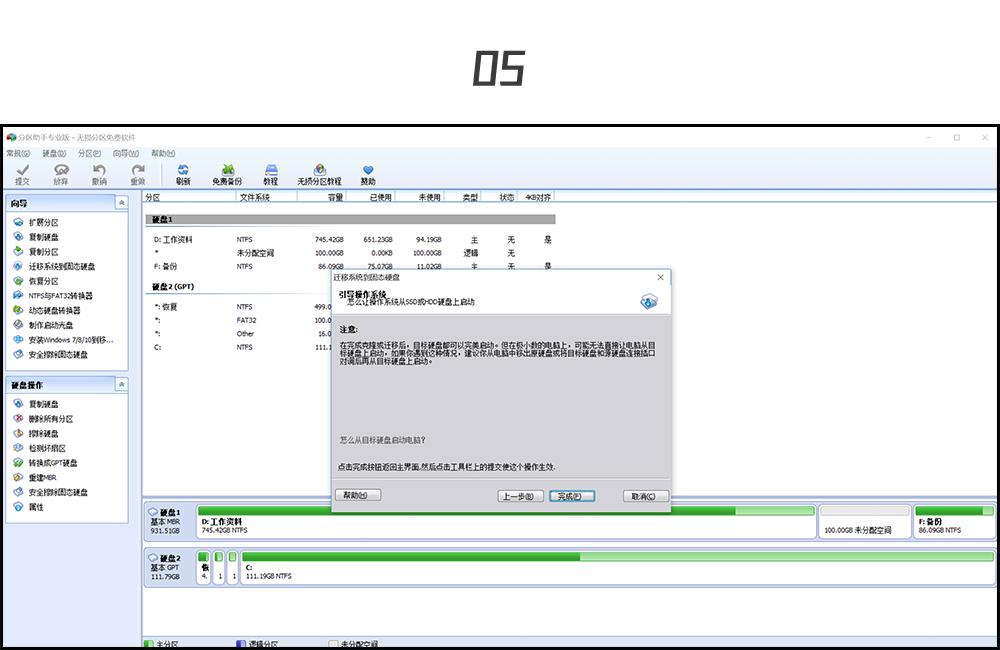Image resolution: width=1000 pixels, height=650 pixels.
Task: Click the 放弃 (Discard) toolbar icon
Action: 61,172
